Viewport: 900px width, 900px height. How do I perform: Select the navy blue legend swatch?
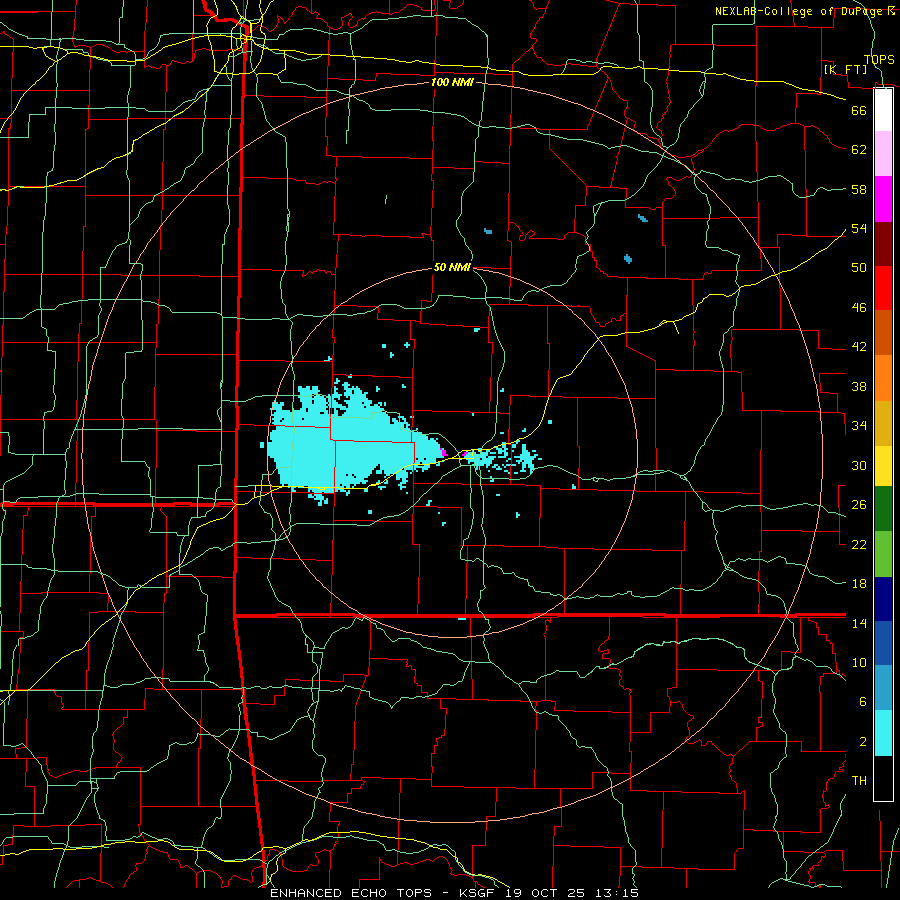[x=883, y=599]
